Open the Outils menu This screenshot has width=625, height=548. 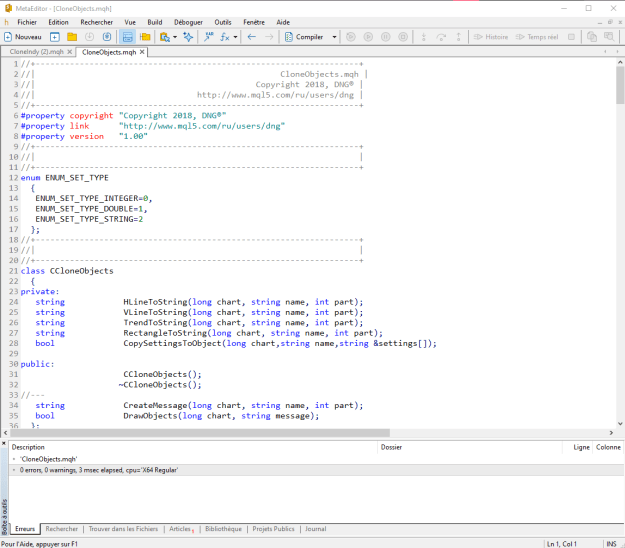223,22
